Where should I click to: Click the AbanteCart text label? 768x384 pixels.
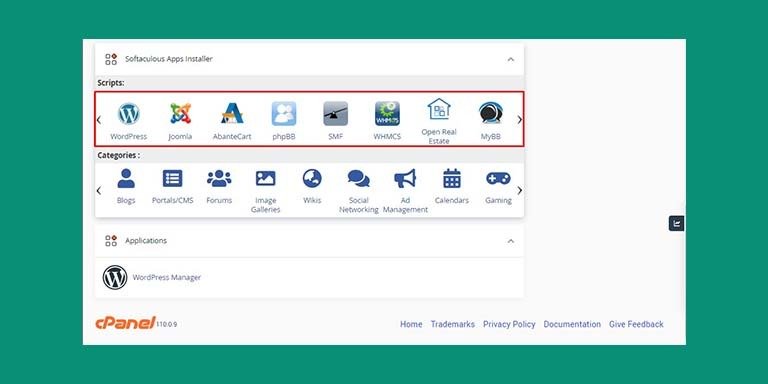pyautogui.click(x=232, y=137)
